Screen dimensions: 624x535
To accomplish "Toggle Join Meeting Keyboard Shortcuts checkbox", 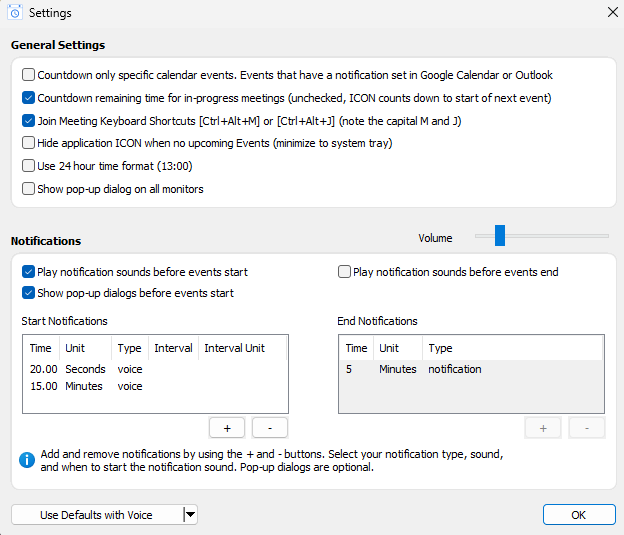I will [x=28, y=121].
